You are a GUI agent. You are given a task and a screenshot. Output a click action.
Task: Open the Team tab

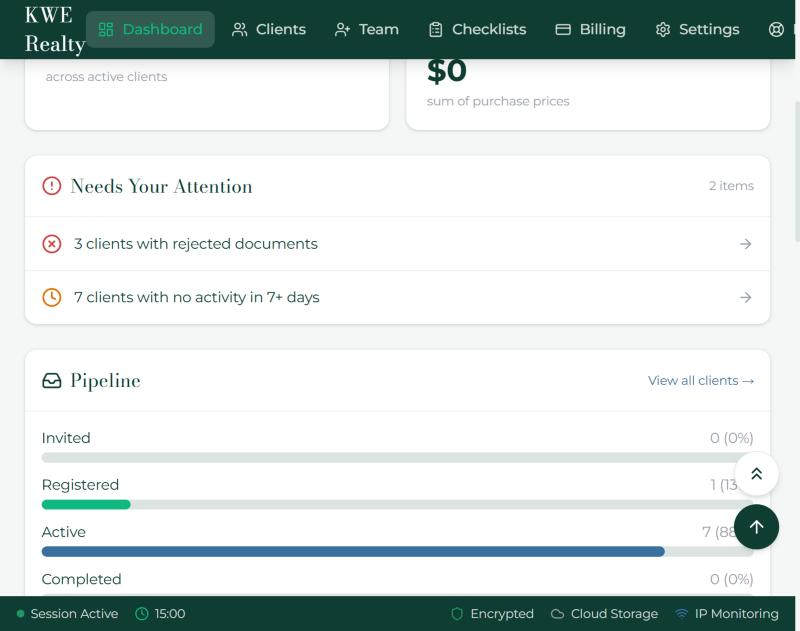pos(367,29)
